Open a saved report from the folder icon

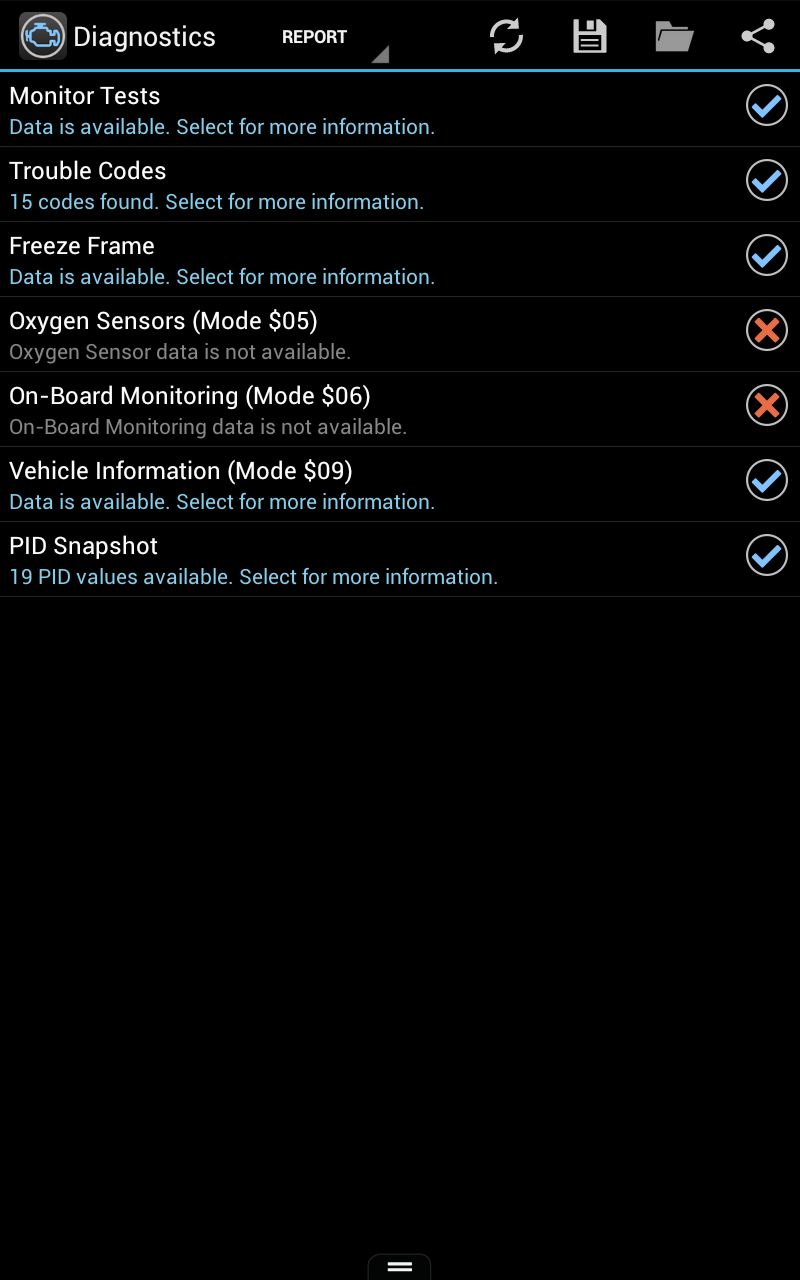(x=674, y=35)
